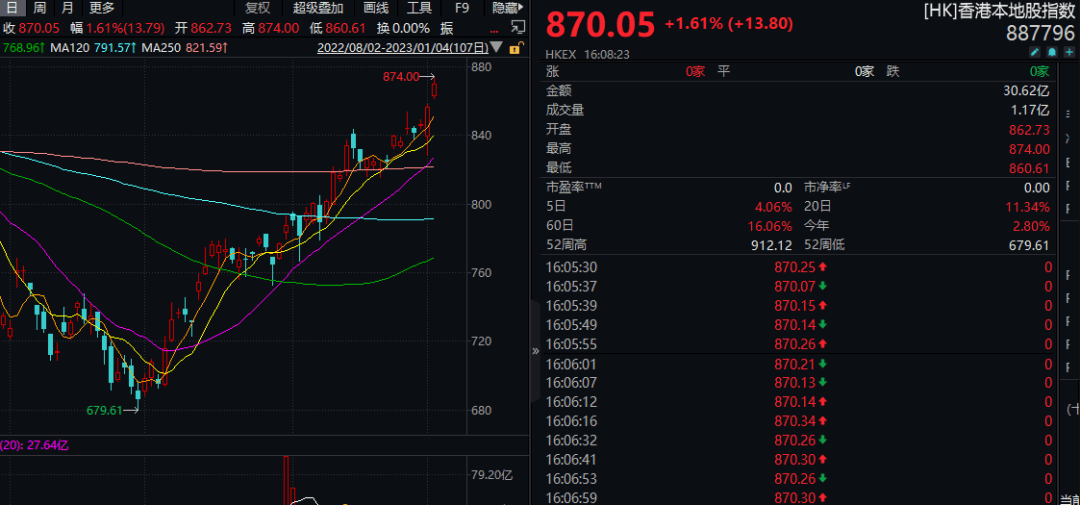
Task: Switch to the weekly 周 period tab
Action: point(39,8)
